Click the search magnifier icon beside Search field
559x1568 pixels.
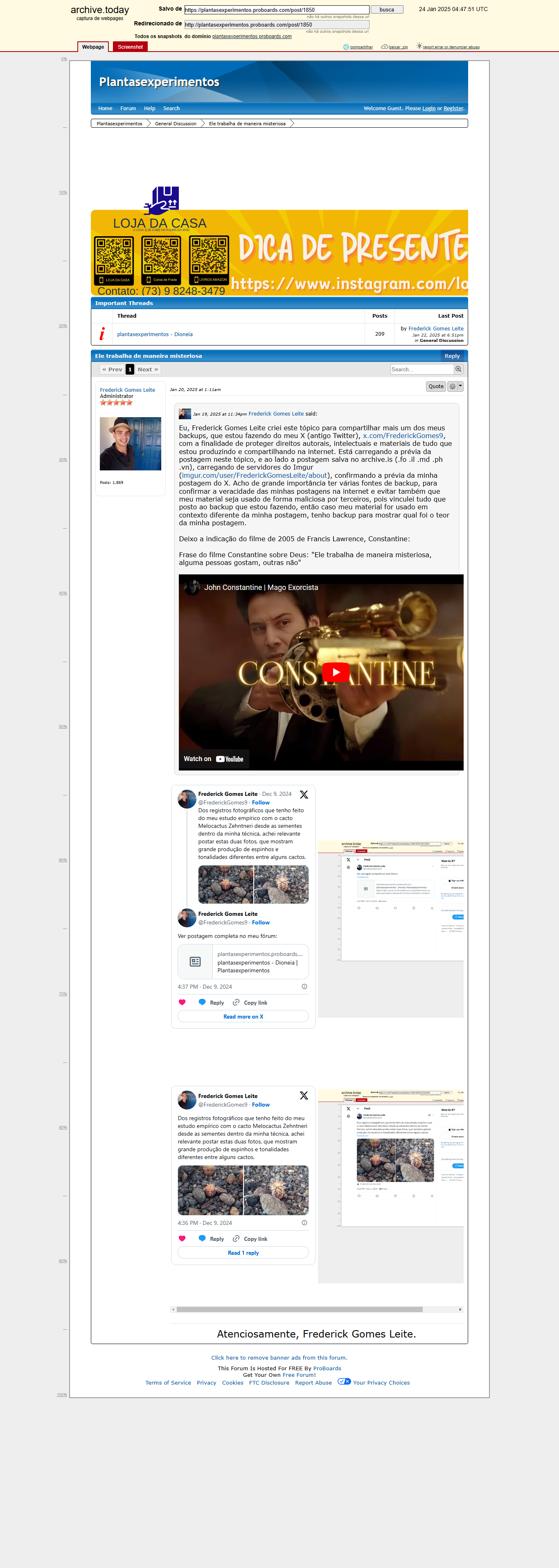click(459, 369)
